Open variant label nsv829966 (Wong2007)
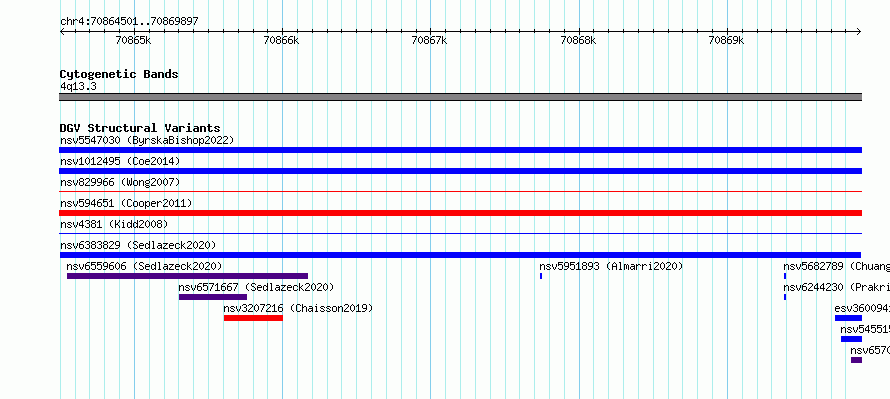This screenshot has width=890, height=399. [x=120, y=182]
